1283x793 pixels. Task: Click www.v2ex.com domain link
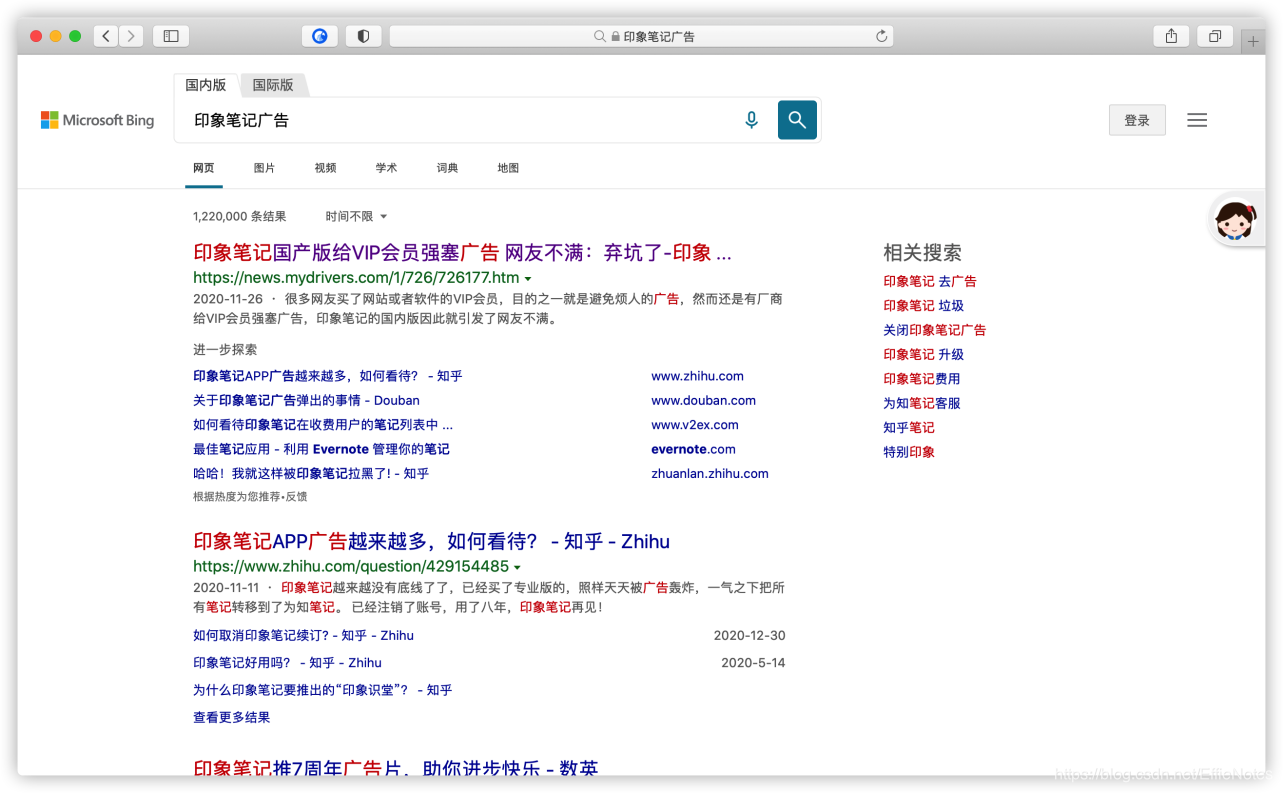click(695, 425)
